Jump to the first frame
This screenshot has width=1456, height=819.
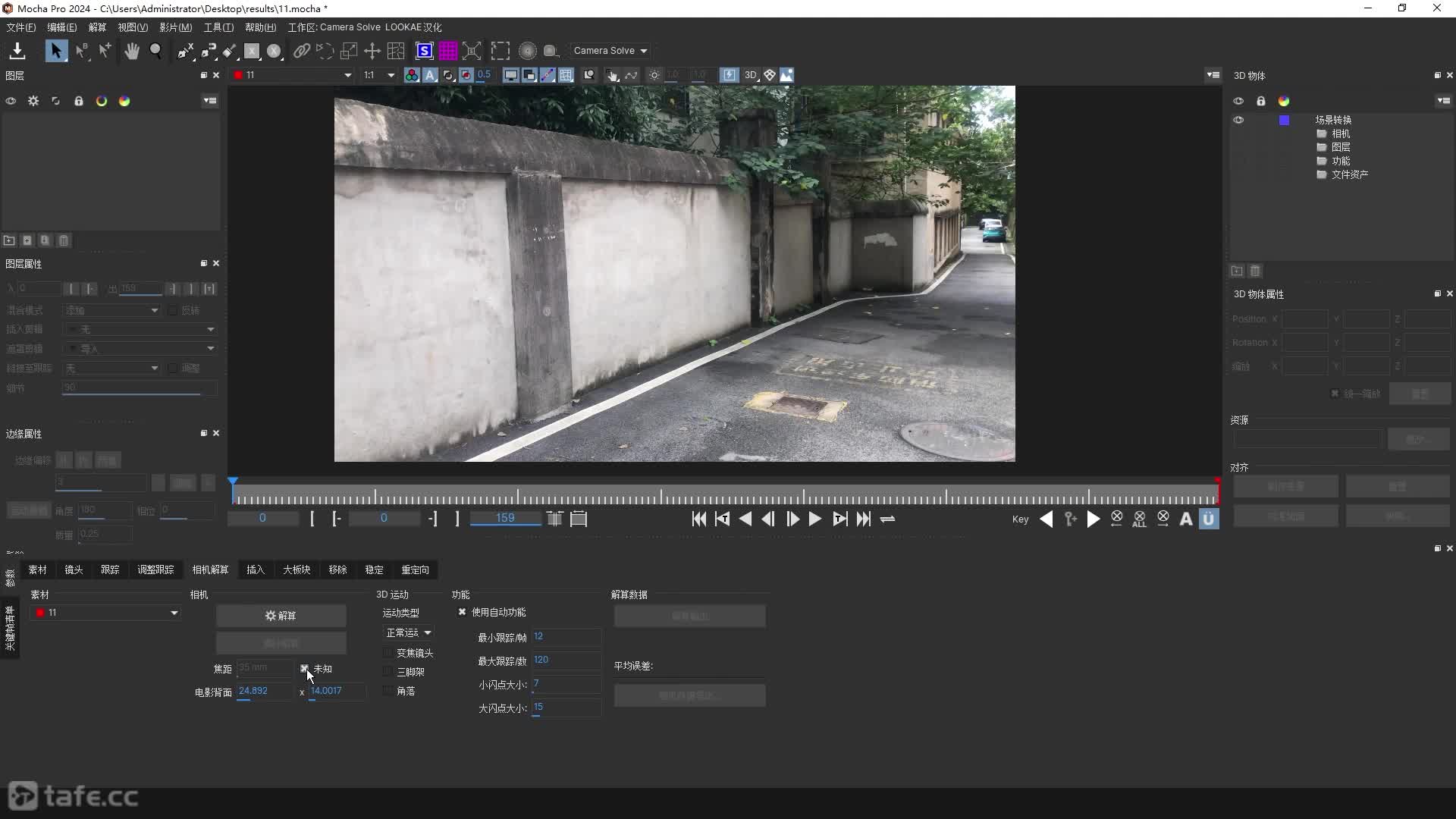pos(699,519)
